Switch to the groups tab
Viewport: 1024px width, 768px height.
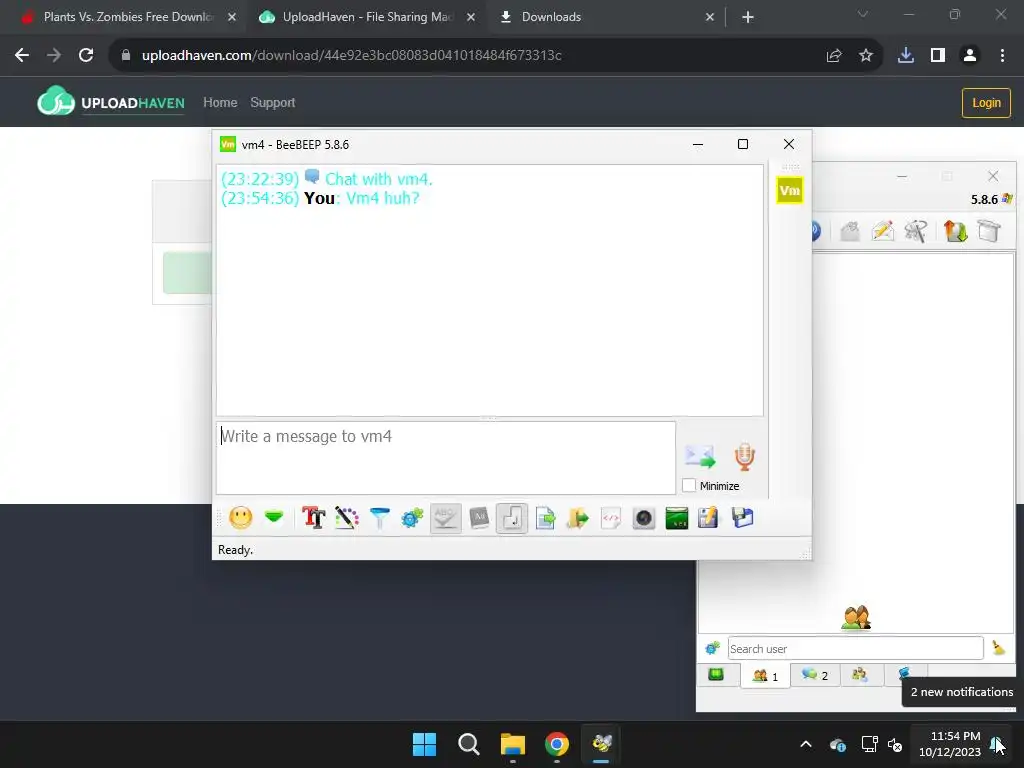click(x=860, y=675)
